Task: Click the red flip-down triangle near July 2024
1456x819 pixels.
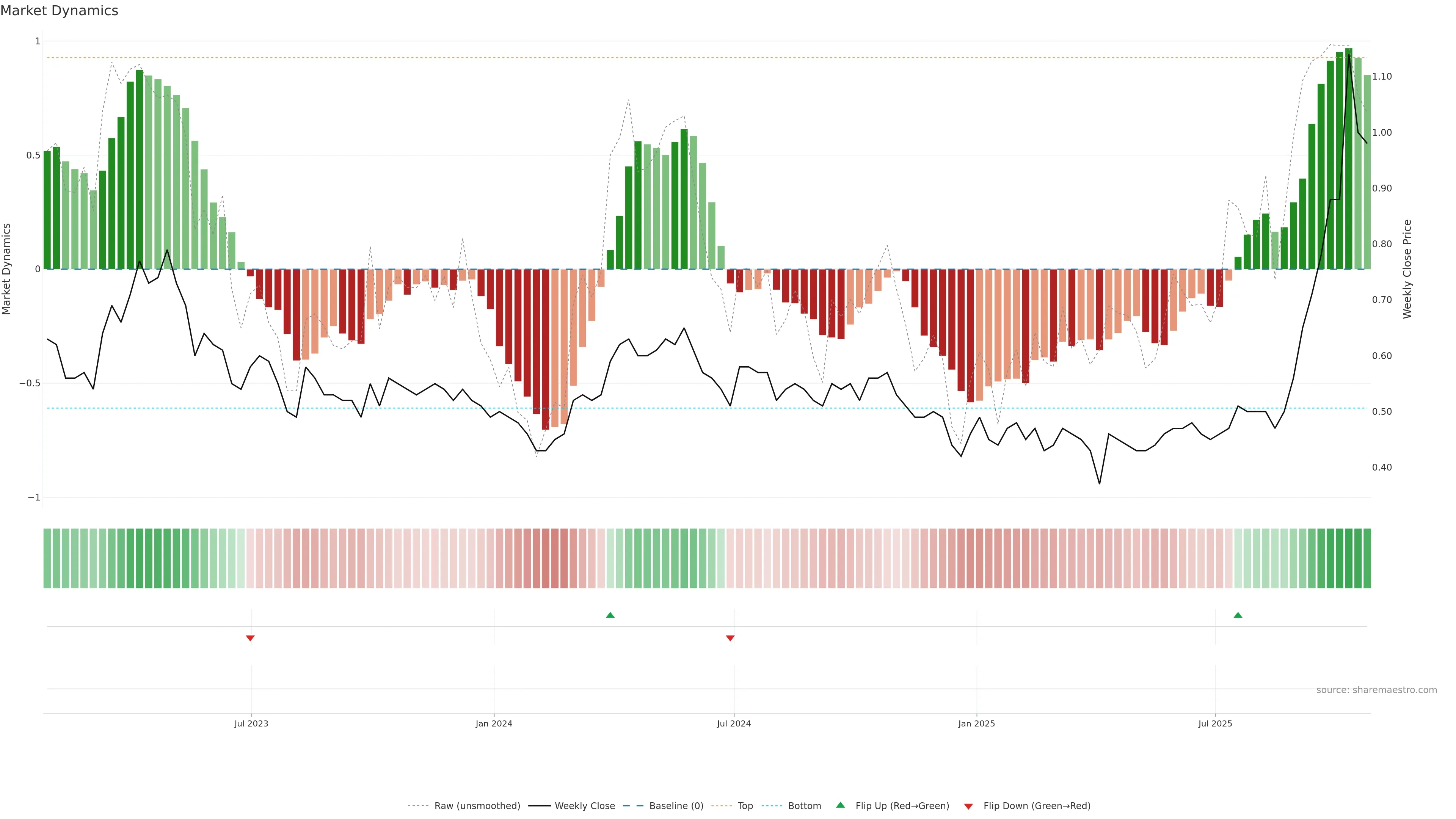Action: (x=730, y=638)
